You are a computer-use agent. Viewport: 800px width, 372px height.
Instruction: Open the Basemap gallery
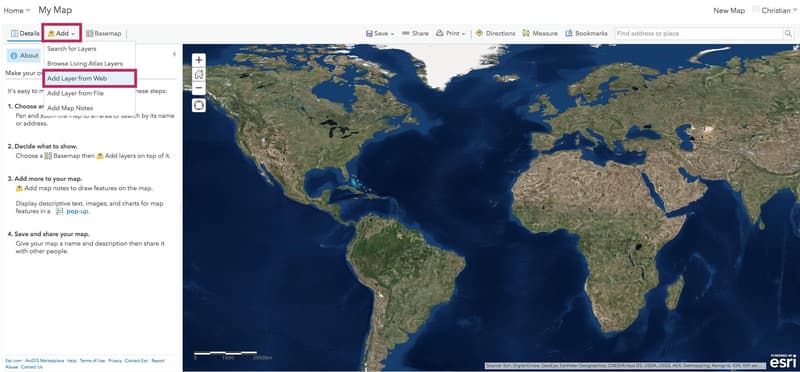(x=104, y=33)
